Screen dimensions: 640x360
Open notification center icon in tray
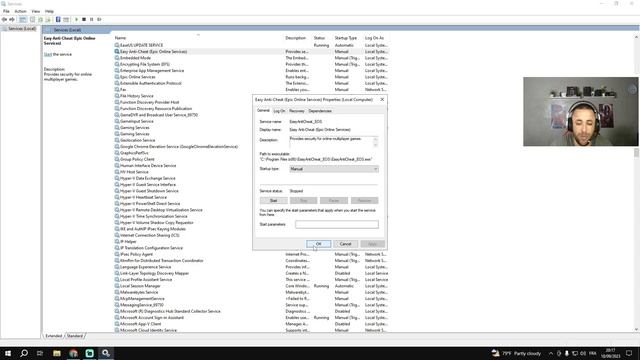(x=629, y=353)
